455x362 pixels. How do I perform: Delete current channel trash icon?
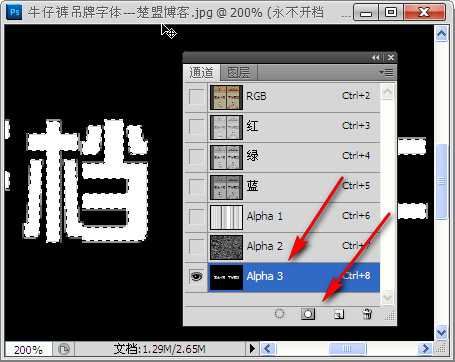[367, 314]
